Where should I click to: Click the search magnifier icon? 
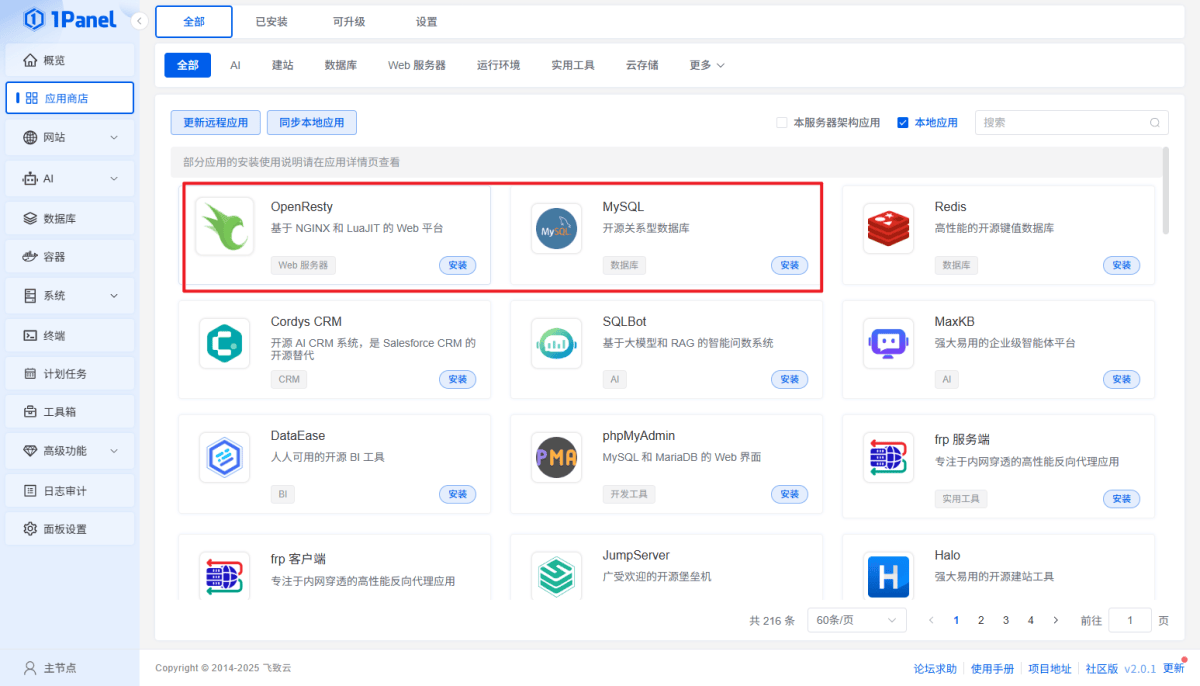1155,123
